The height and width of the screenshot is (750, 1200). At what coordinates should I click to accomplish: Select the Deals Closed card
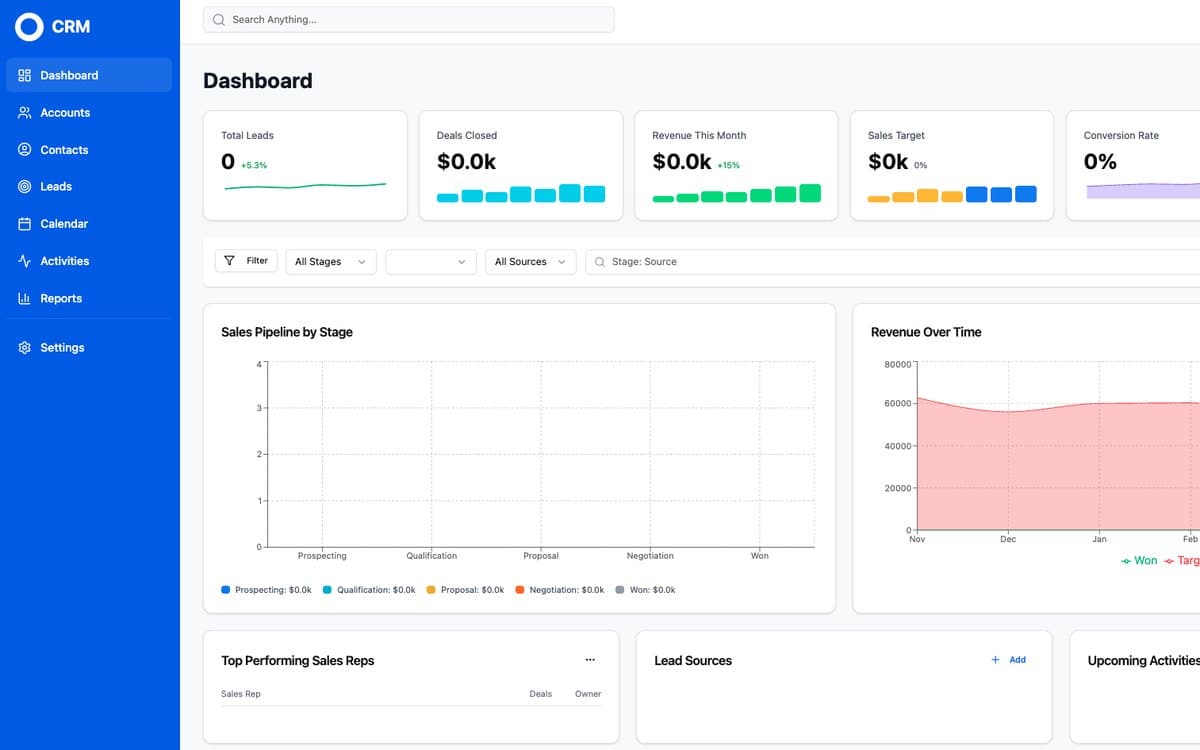pyautogui.click(x=521, y=165)
